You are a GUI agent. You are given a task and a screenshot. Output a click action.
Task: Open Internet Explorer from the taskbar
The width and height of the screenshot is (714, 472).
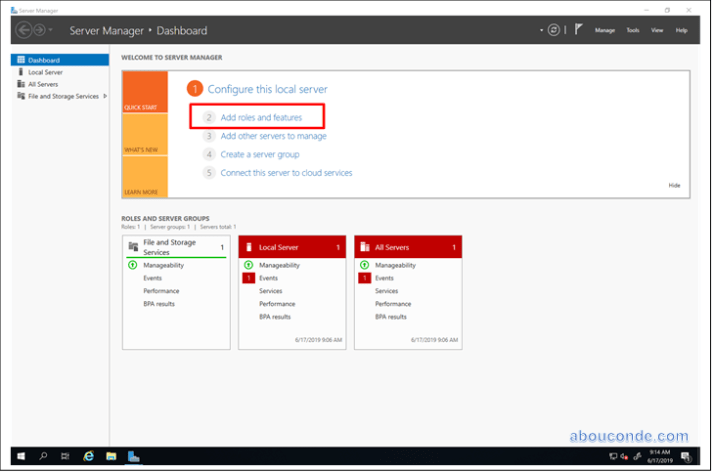[88, 456]
